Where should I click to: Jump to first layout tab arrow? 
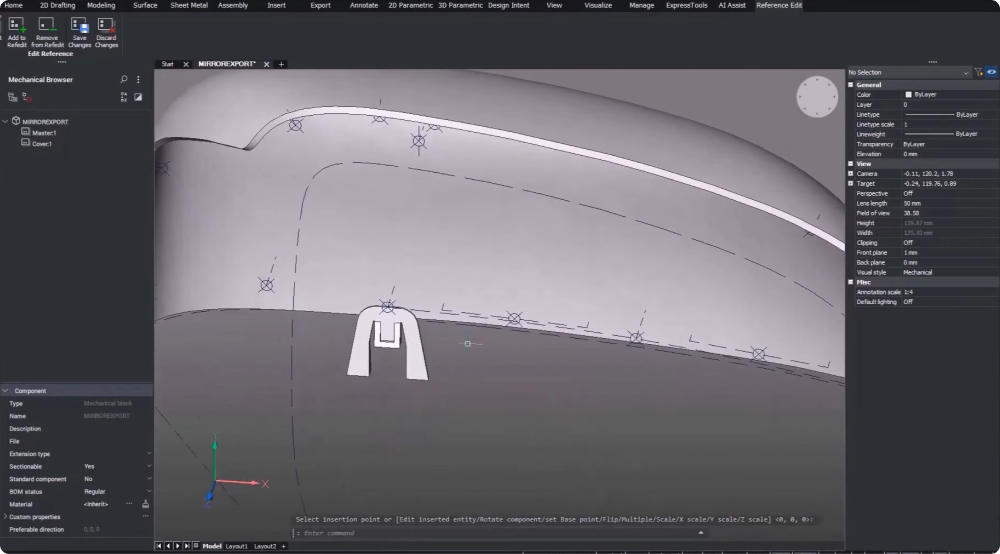159,546
